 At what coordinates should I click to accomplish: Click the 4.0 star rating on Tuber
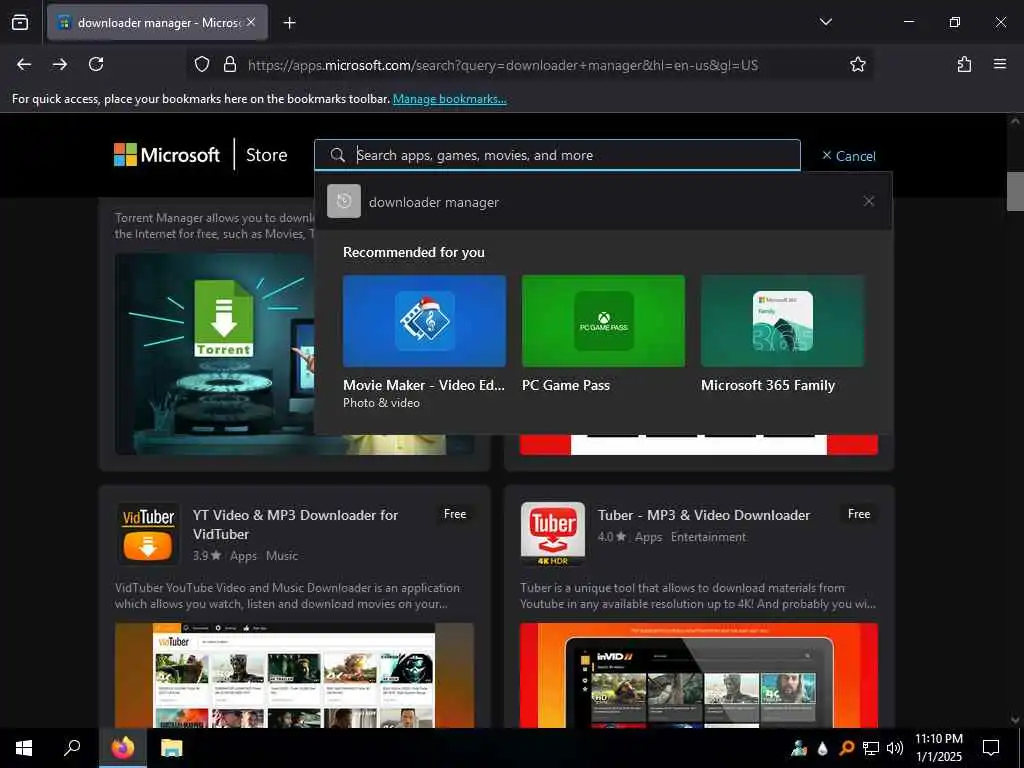click(x=612, y=537)
